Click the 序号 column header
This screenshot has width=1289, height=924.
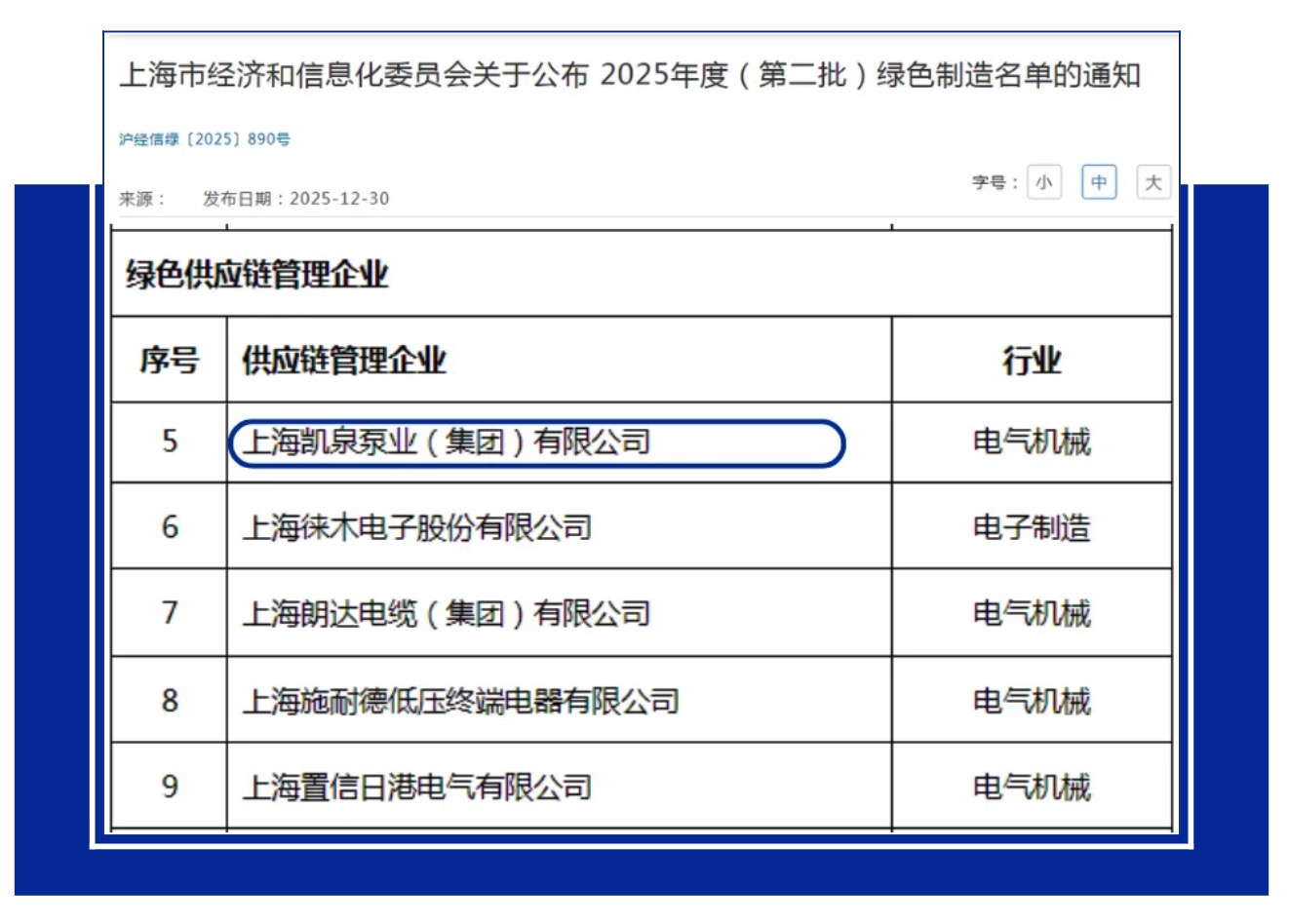click(169, 361)
